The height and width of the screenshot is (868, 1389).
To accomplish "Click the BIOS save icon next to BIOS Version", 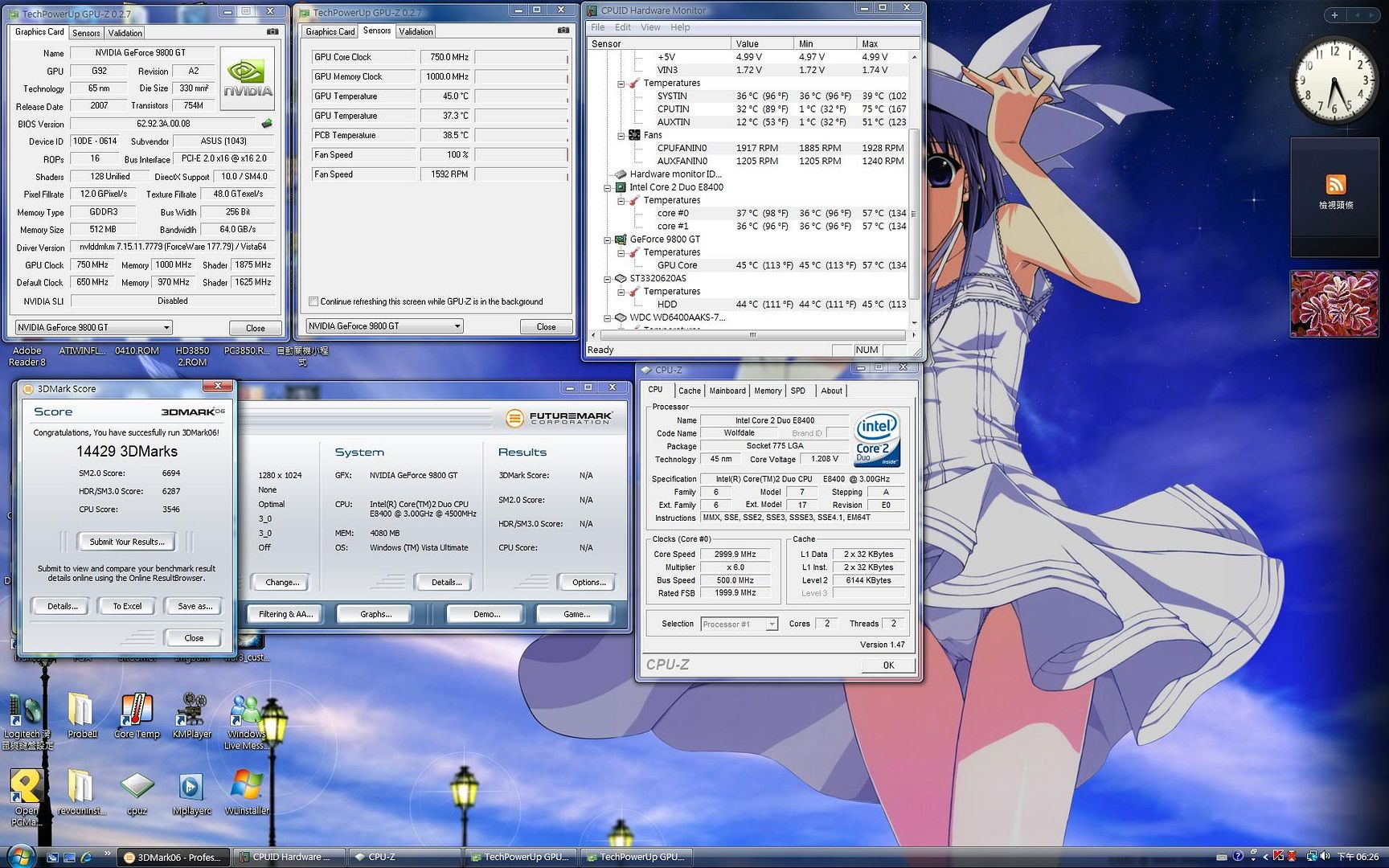I will 267,124.
